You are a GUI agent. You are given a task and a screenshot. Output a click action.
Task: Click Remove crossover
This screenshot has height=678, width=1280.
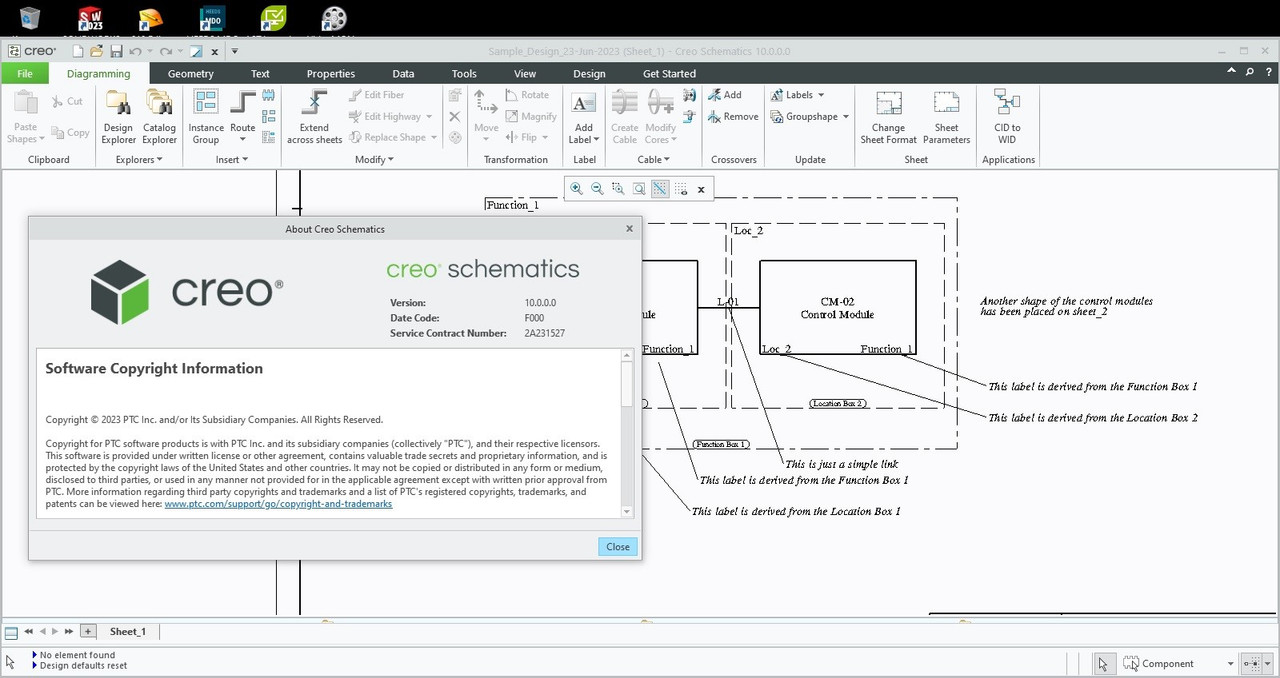[x=733, y=116]
